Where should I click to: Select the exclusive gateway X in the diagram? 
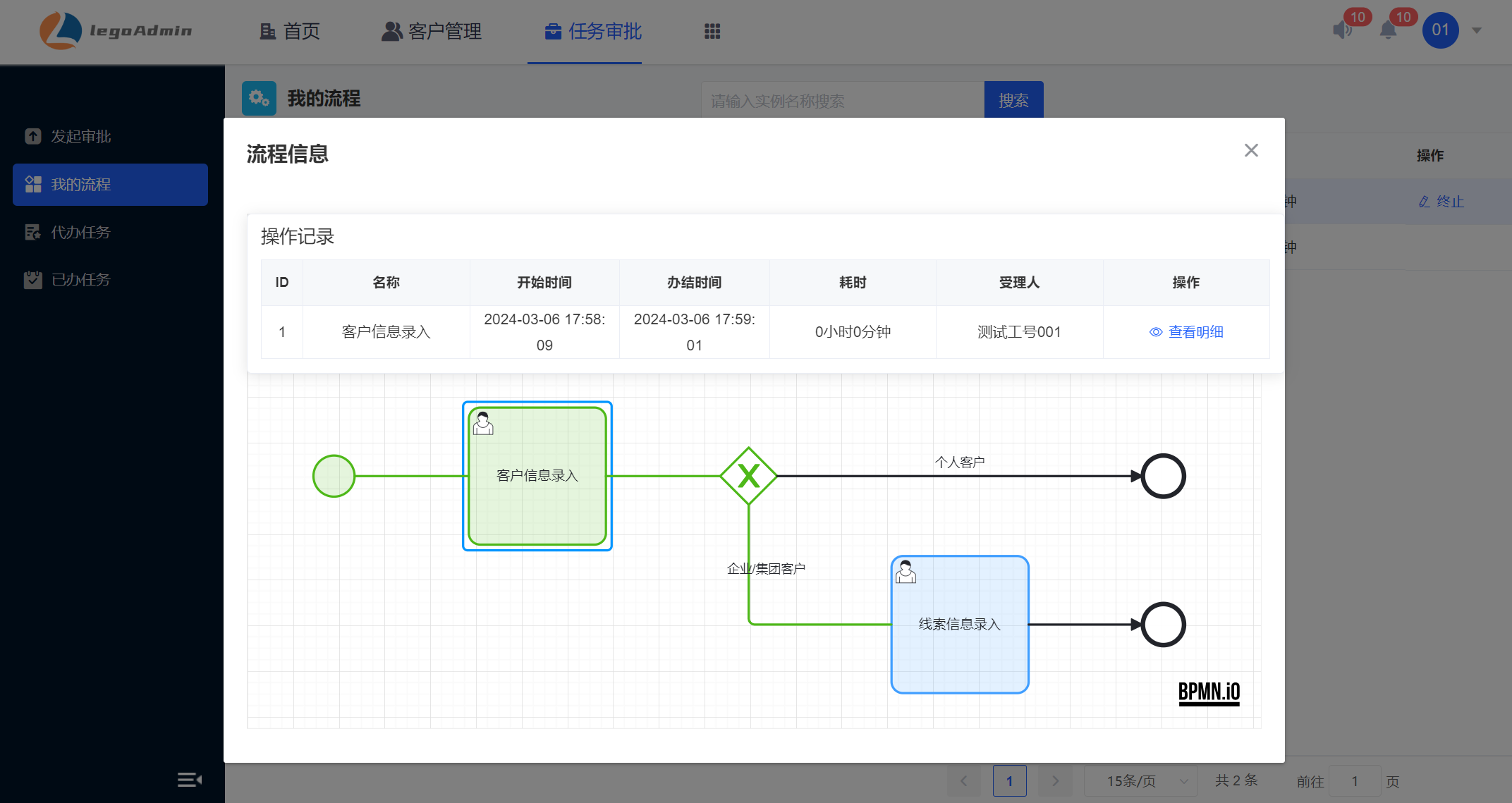pyautogui.click(x=748, y=476)
